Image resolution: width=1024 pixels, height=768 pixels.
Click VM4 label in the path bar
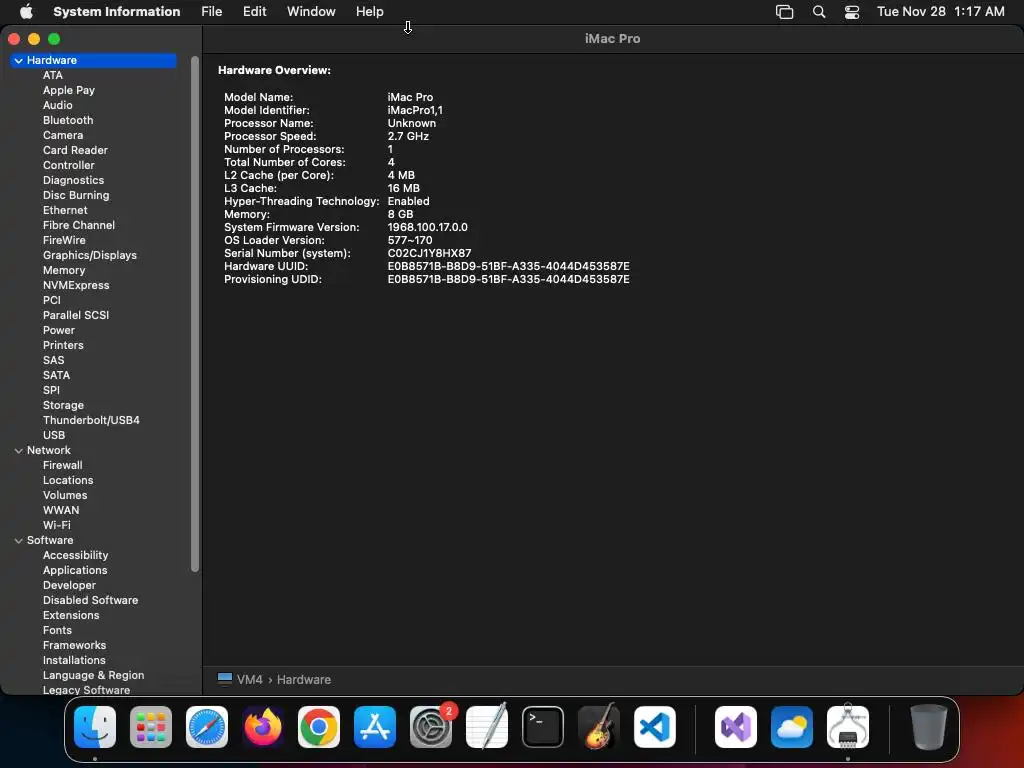[x=249, y=680]
